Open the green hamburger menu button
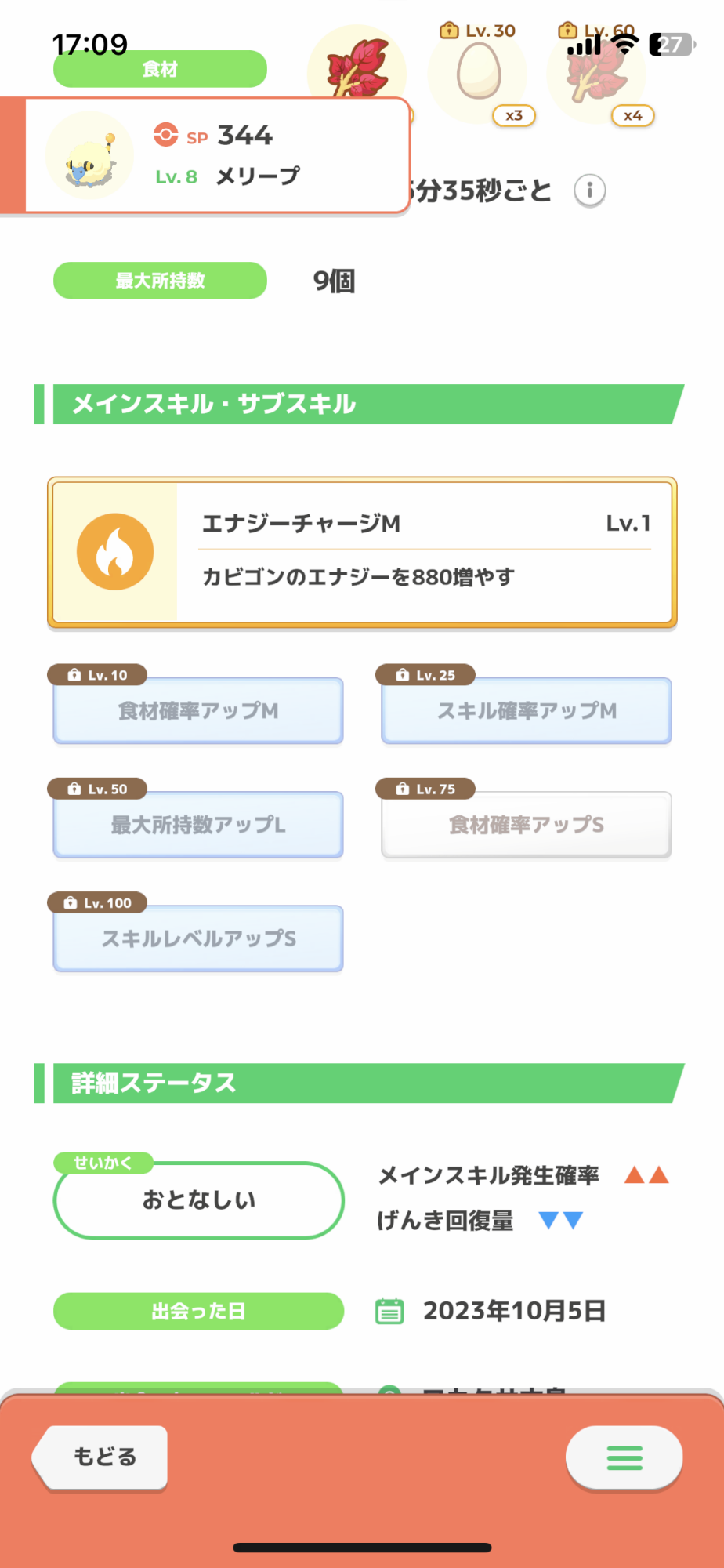Viewport: 724px width, 1568px height. tap(624, 1457)
